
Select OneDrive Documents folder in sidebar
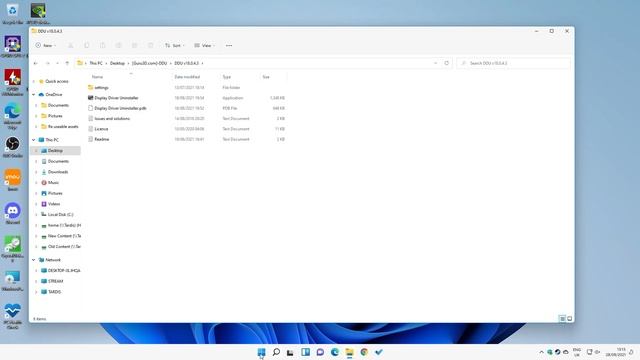point(58,105)
